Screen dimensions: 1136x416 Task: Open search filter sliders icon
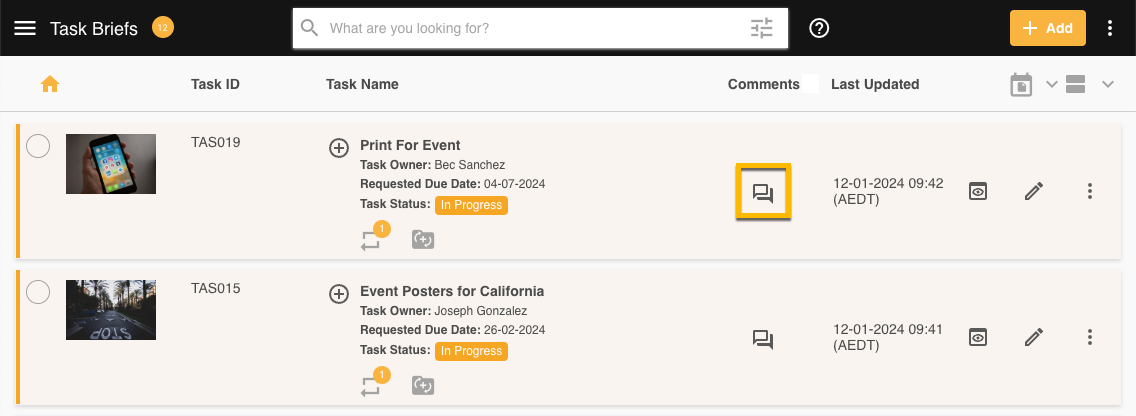click(x=762, y=28)
